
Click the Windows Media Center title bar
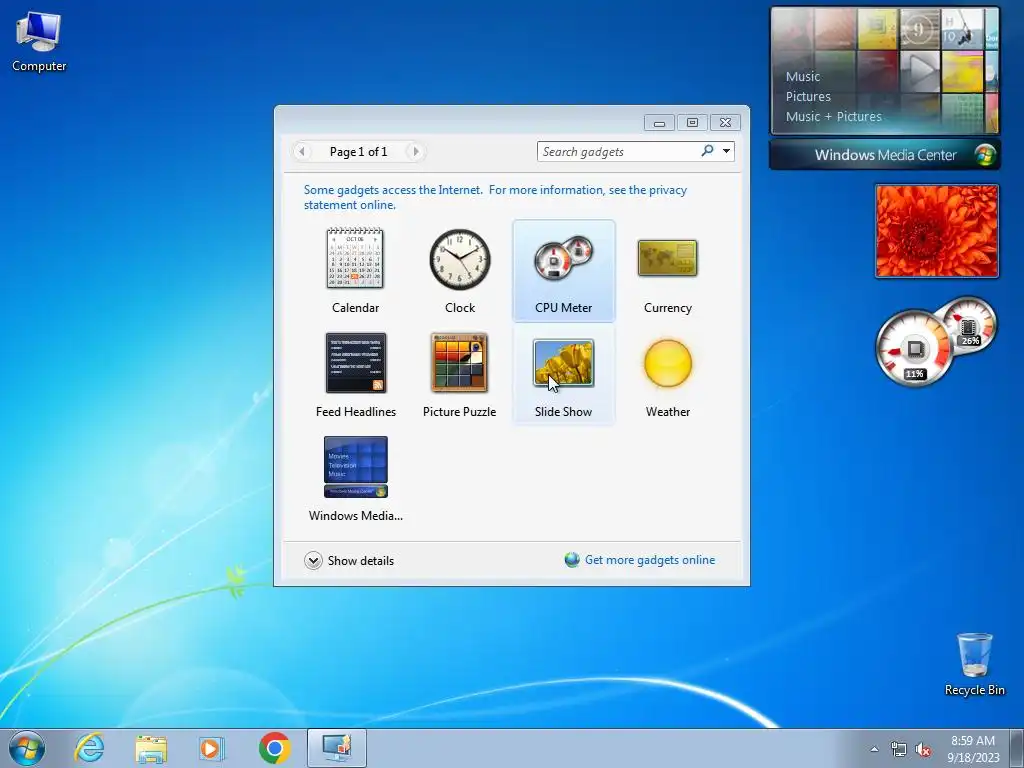(885, 155)
